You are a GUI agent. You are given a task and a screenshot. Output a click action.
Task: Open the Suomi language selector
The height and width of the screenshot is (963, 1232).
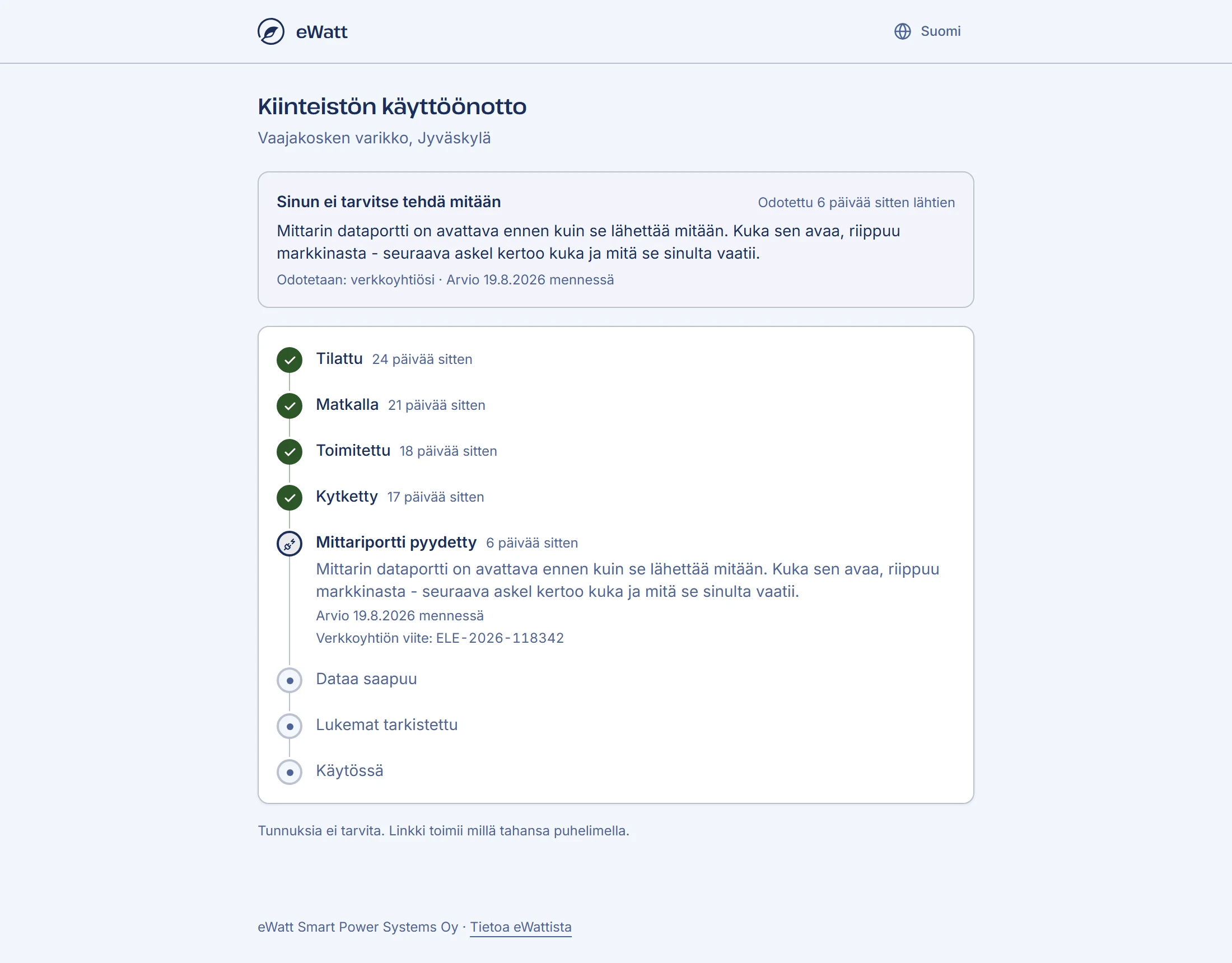927,31
